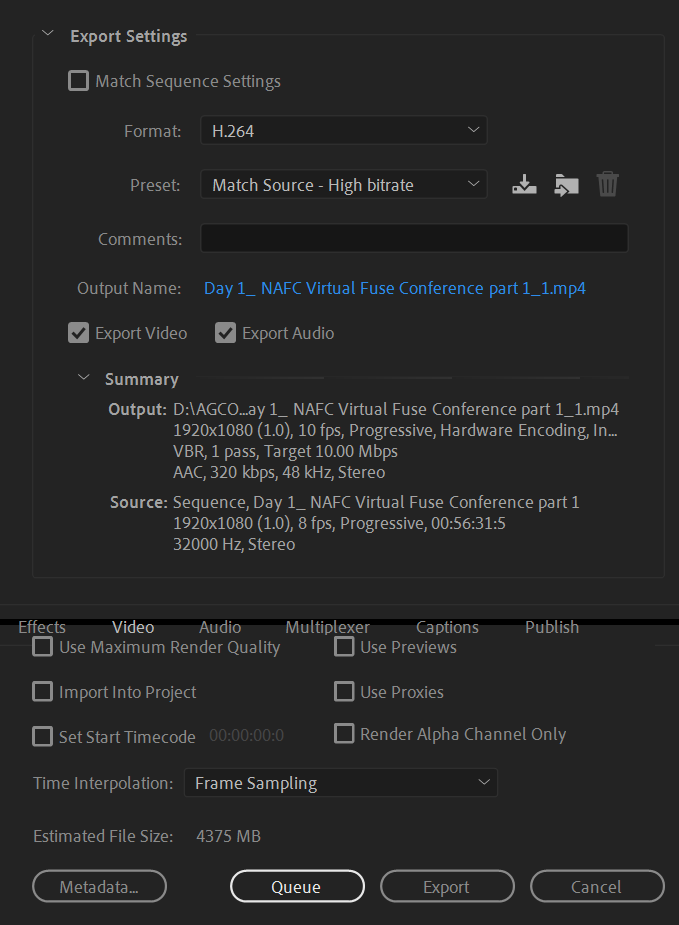Switch to the Audio tab
Image resolution: width=679 pixels, height=925 pixels.
(219, 627)
